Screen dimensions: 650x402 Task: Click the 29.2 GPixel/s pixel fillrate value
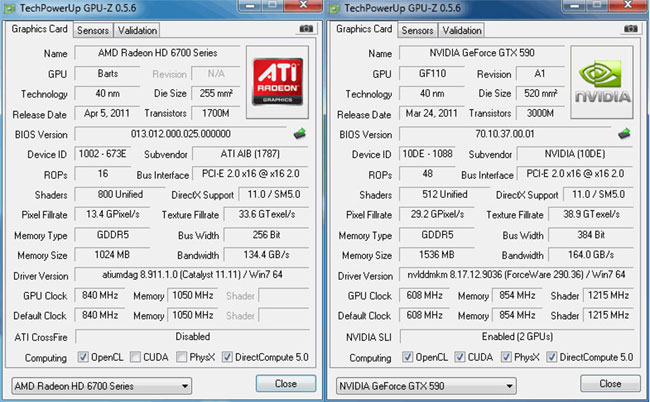click(437, 214)
